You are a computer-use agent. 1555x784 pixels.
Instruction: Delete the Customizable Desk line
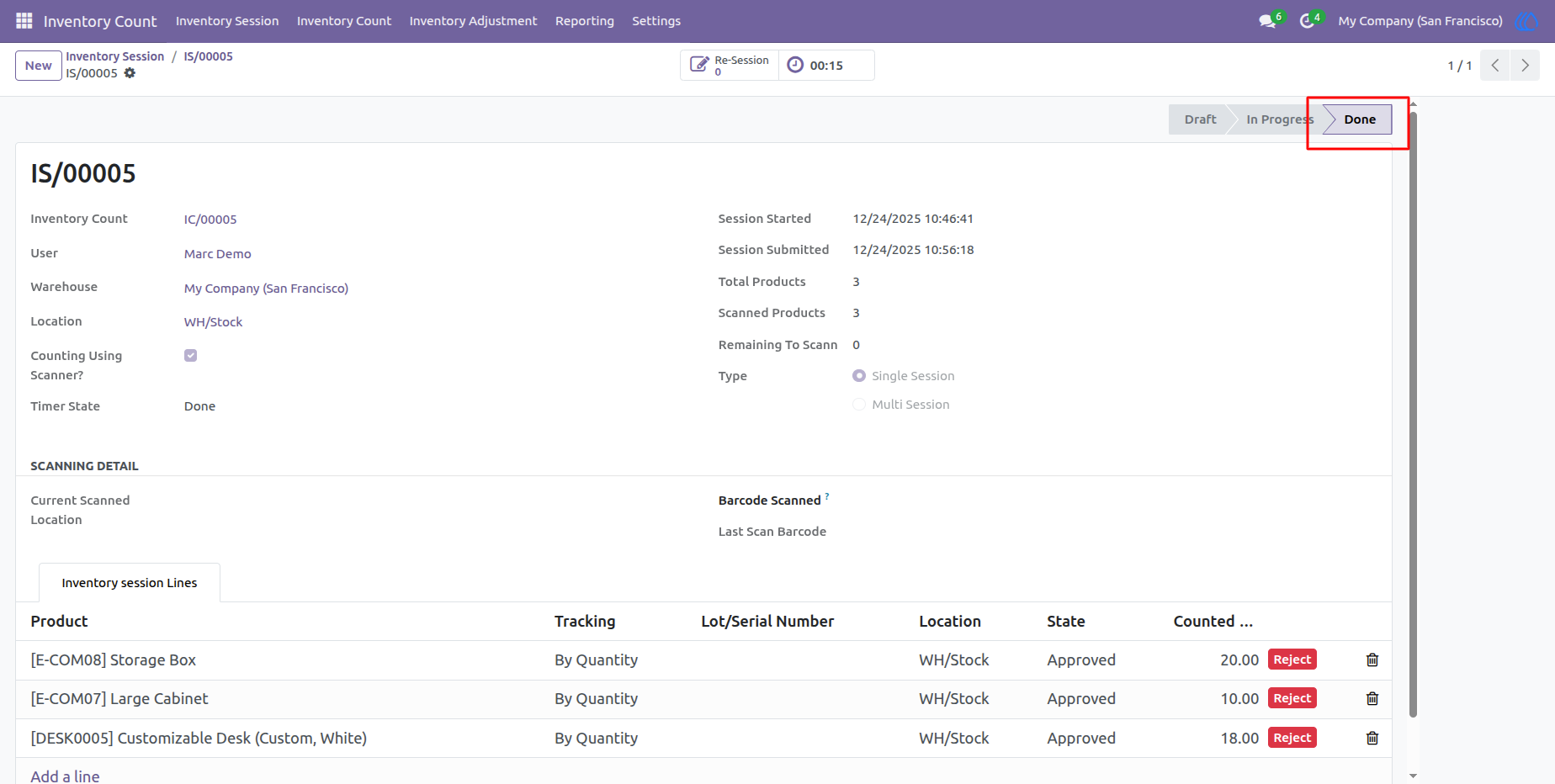coord(1372,738)
